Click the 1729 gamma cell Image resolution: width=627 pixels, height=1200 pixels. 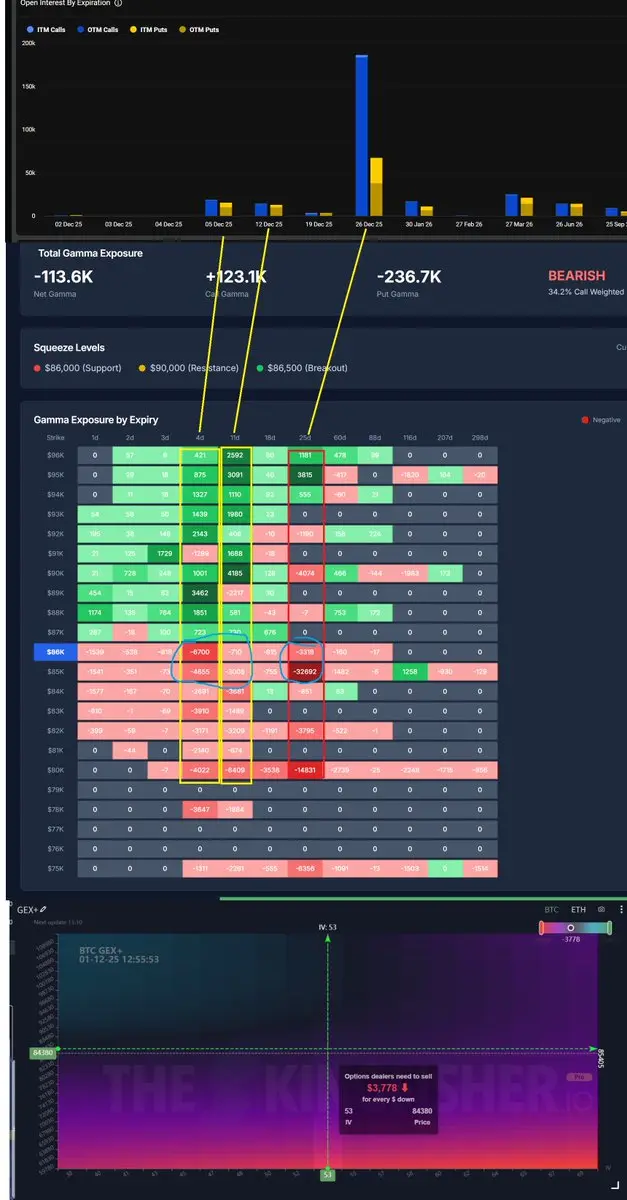[165, 553]
